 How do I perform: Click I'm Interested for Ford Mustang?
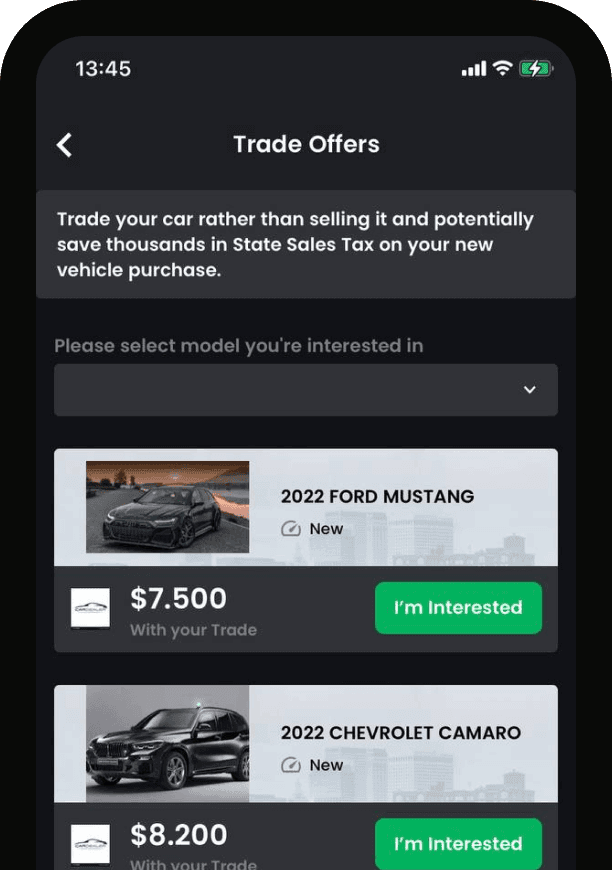point(458,608)
